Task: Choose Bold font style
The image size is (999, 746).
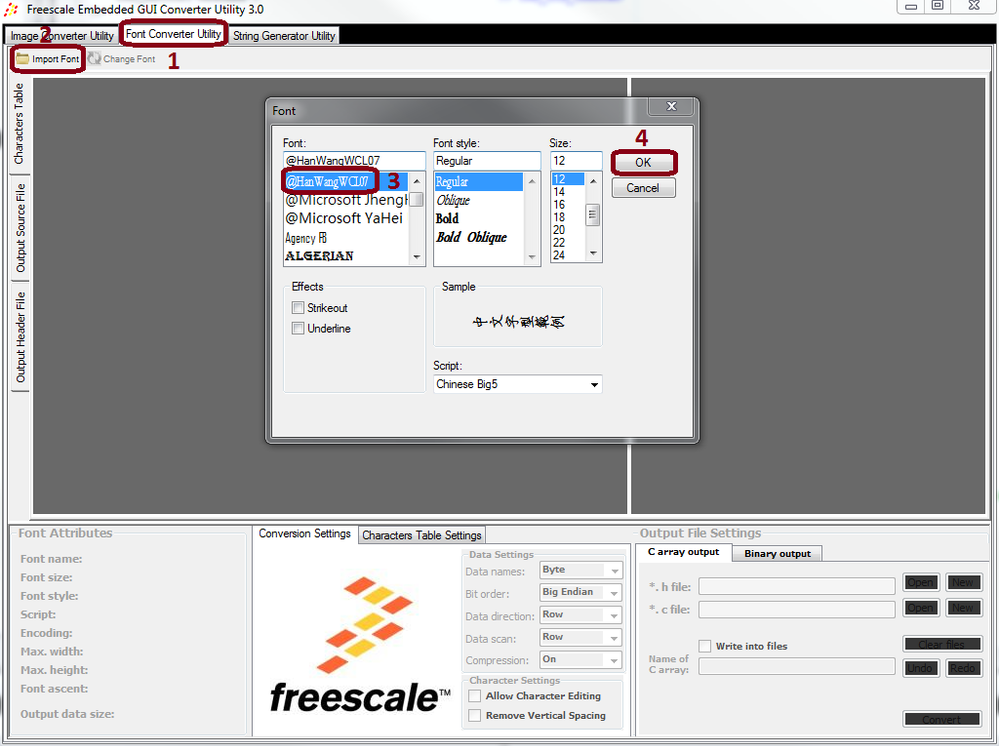Action: coord(447,219)
